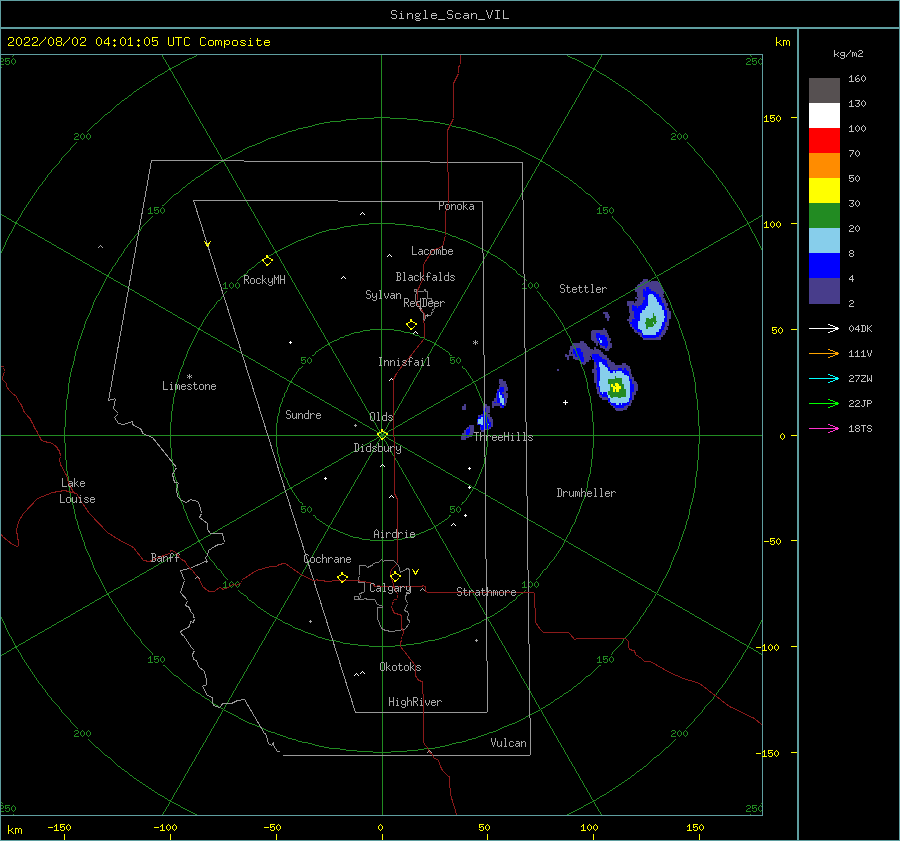Click the Airdrie city label
900x841 pixels.
tap(394, 534)
